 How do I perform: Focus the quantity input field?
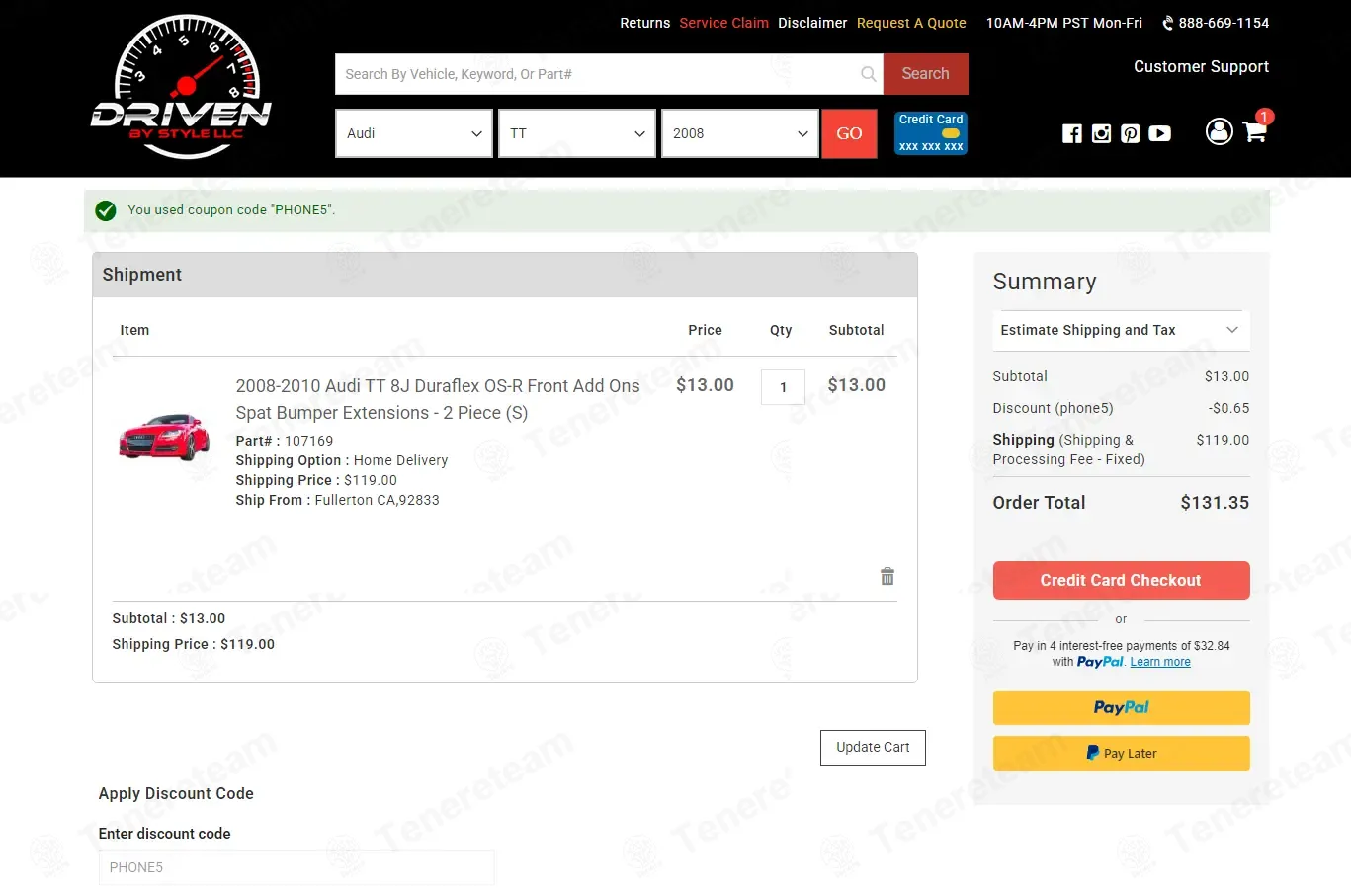783,387
